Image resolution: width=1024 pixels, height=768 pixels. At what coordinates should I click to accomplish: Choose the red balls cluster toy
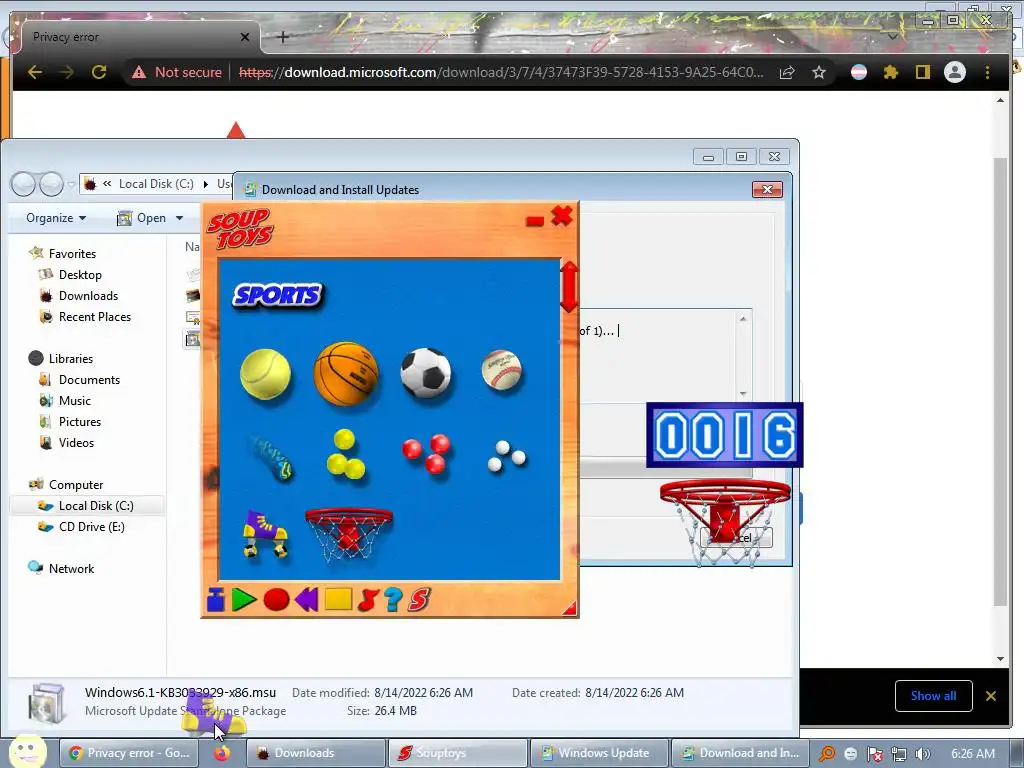(426, 453)
